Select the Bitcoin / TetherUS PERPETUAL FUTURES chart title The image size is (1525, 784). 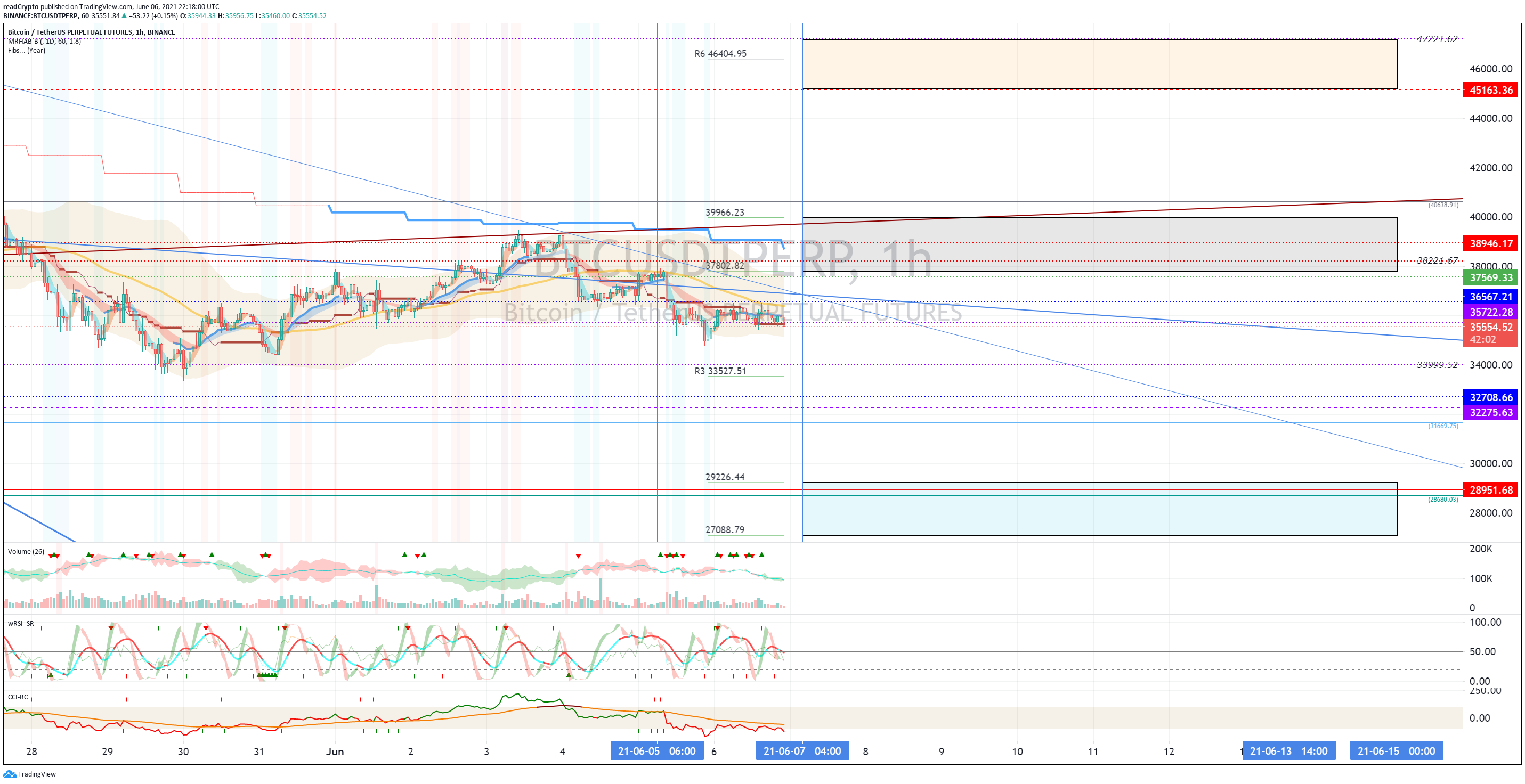[91, 32]
